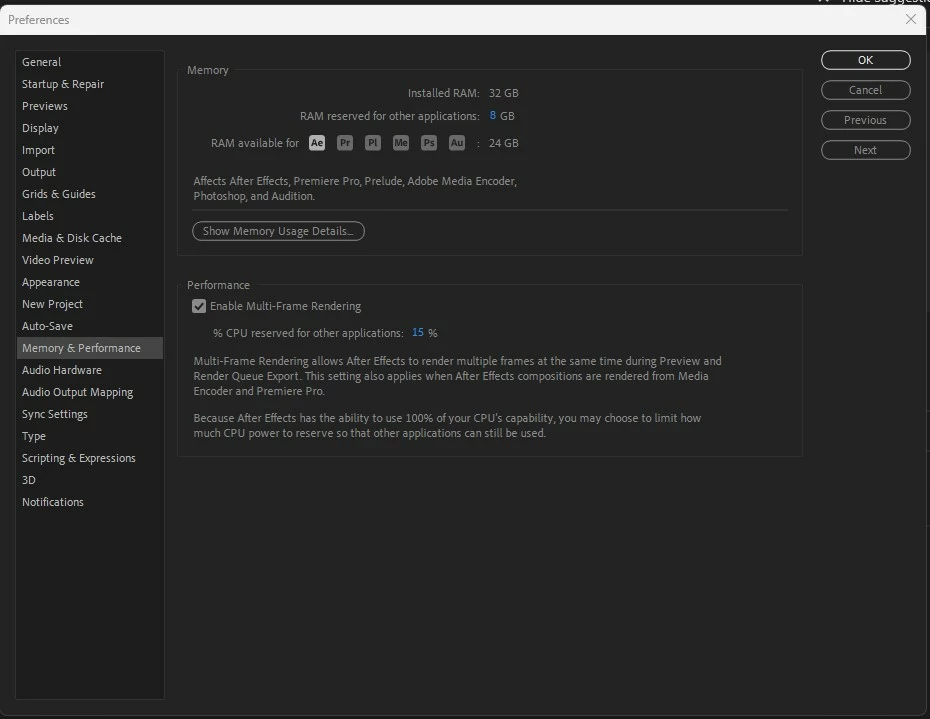930x719 pixels.
Task: Disable the Enable Multi-Frame Rendering checkbox
Action: pyautogui.click(x=199, y=306)
